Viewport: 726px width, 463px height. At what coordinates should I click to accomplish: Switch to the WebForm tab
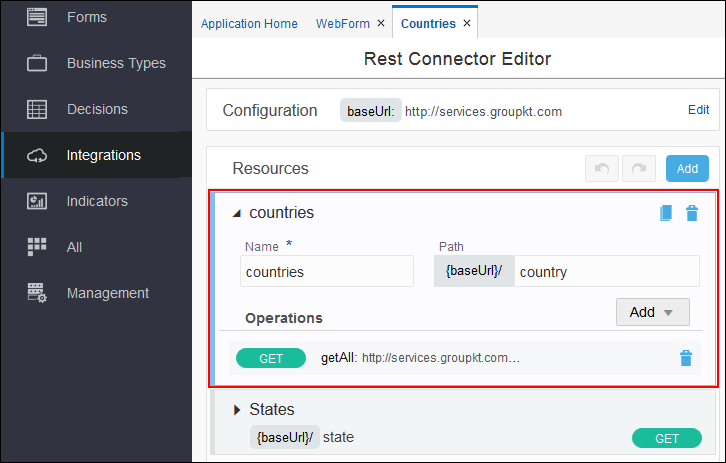pyautogui.click(x=343, y=24)
